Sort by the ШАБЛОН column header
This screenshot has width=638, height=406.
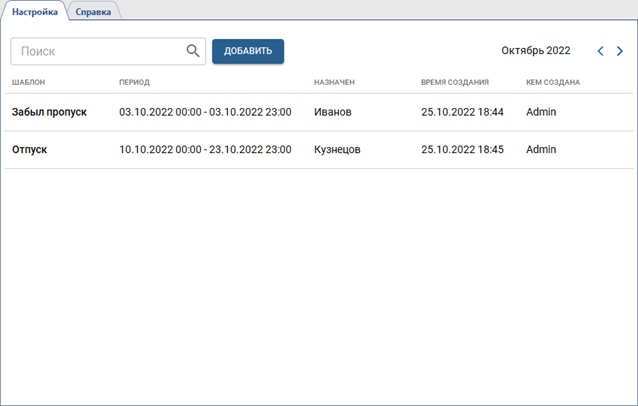(x=28, y=82)
